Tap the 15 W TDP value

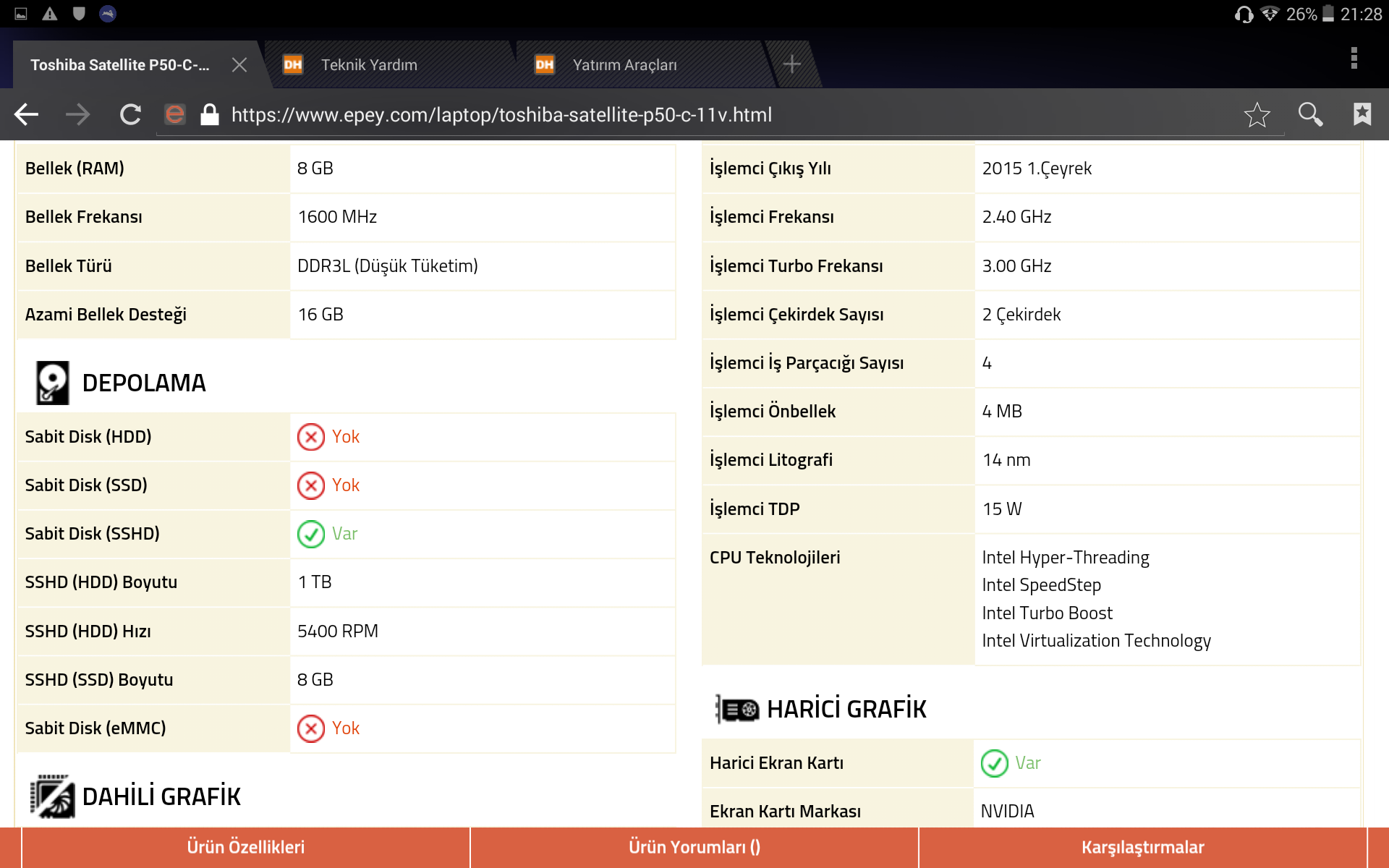[1002, 509]
